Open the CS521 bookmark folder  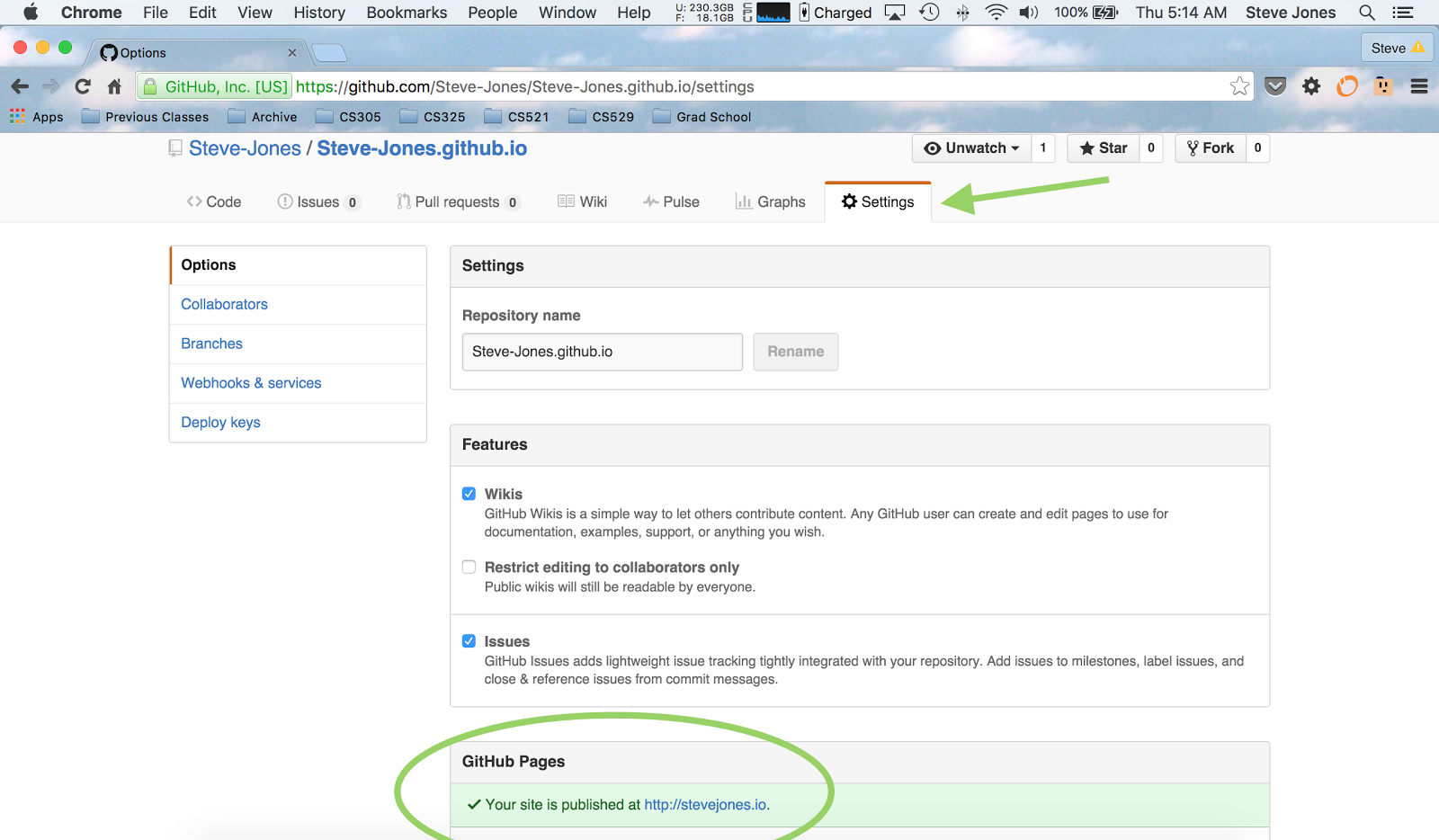pos(517,117)
